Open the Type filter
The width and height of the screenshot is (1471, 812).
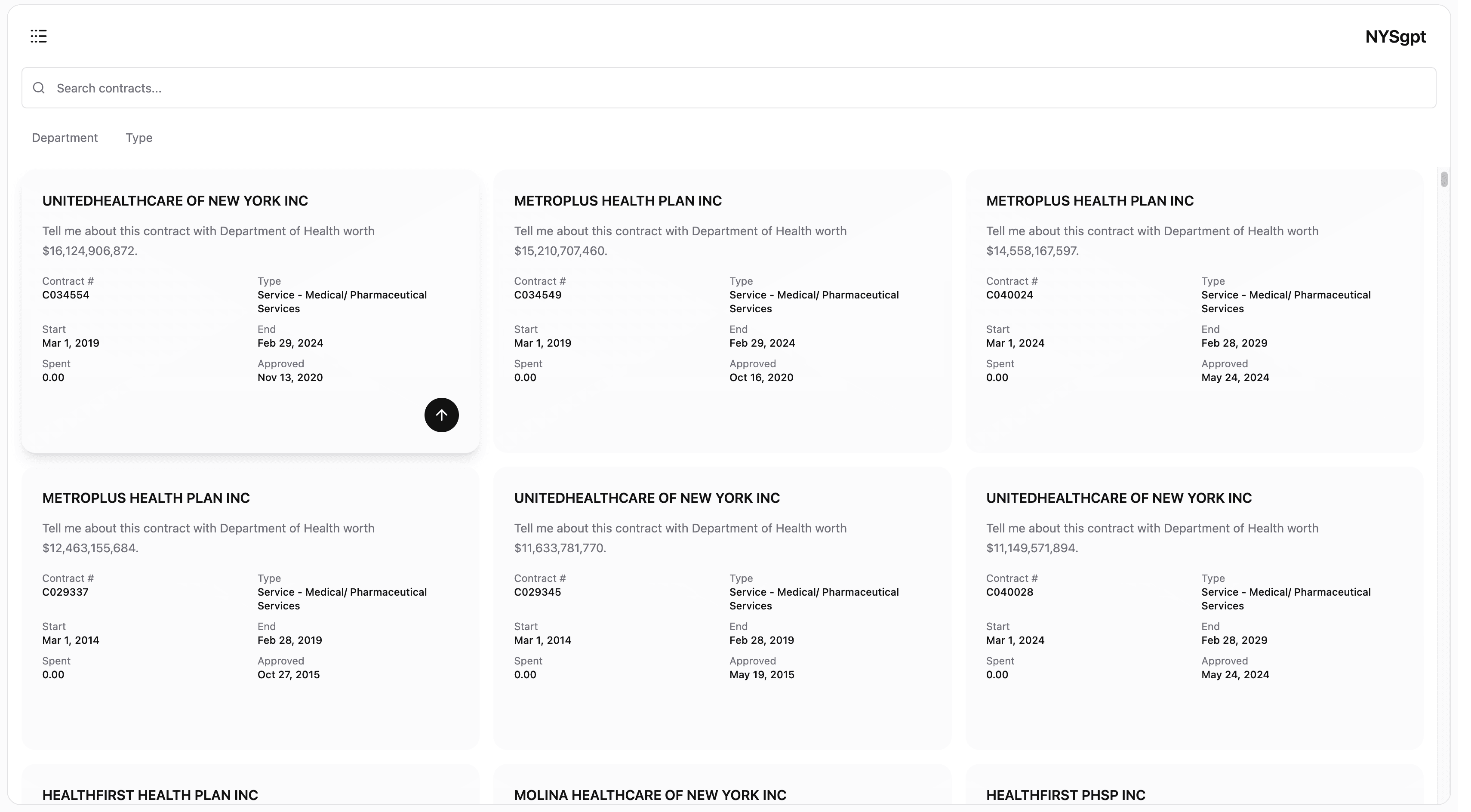(139, 138)
